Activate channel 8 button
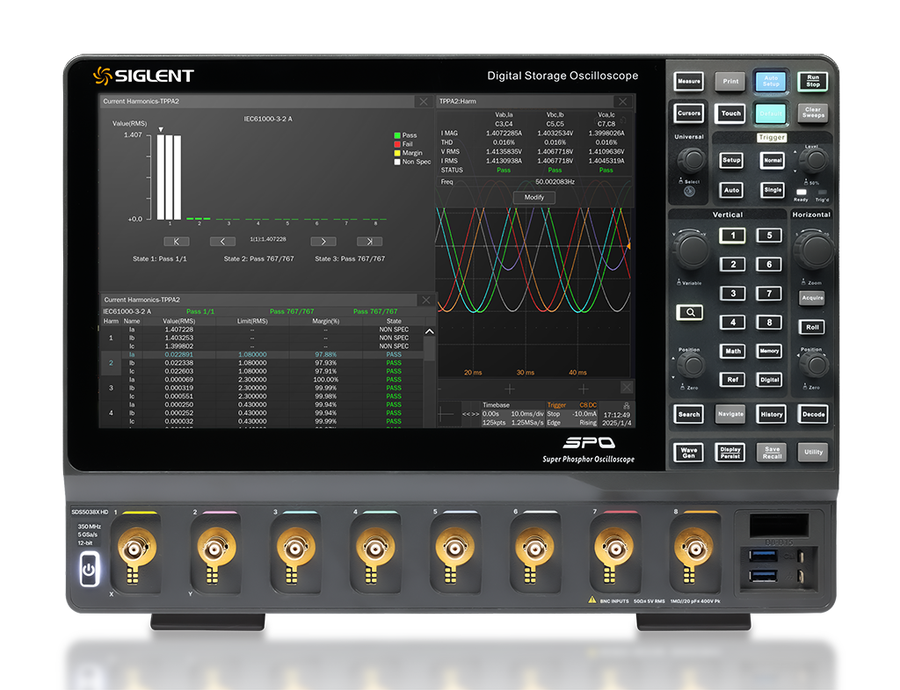This screenshot has width=900, height=690. click(769, 322)
